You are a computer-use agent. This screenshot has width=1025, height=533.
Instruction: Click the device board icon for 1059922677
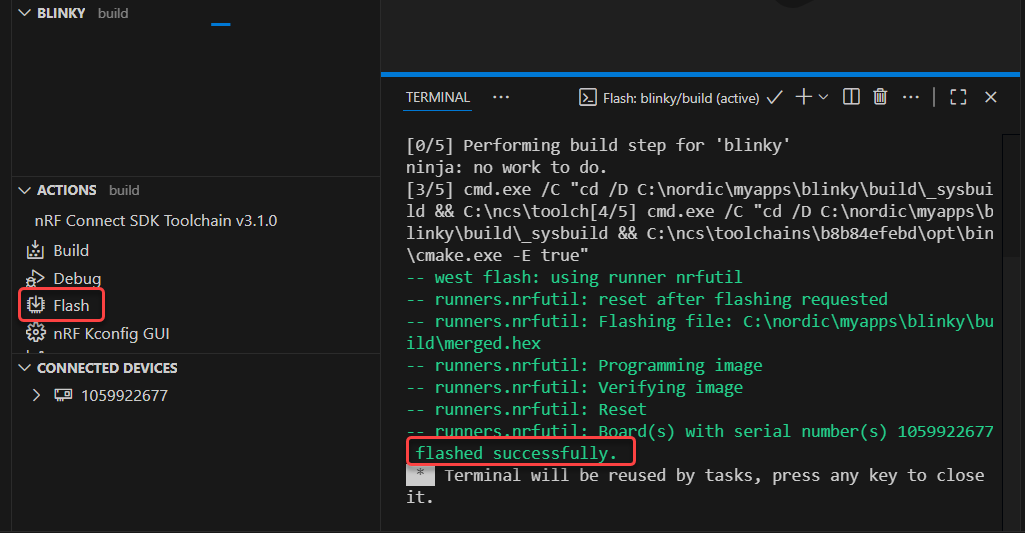(62, 395)
